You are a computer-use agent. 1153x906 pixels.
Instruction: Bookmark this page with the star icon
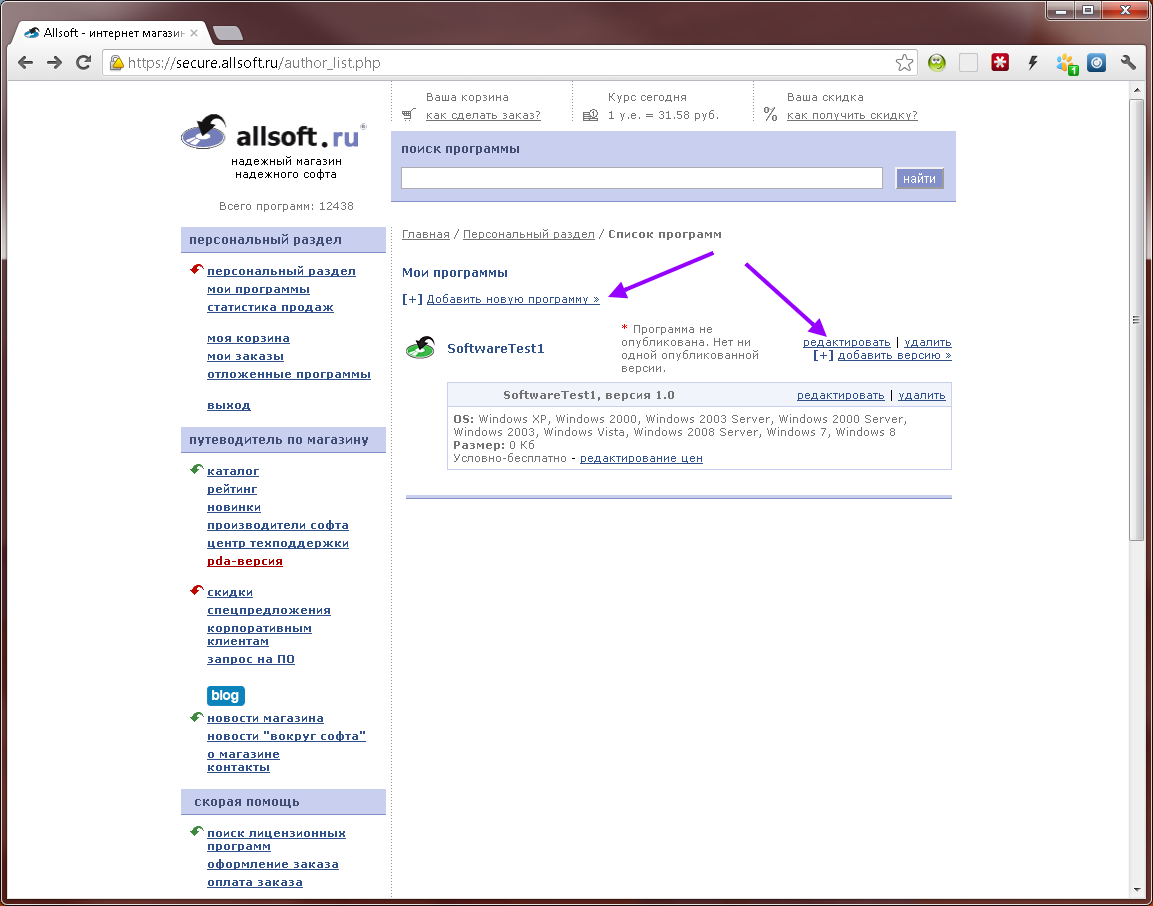pyautogui.click(x=904, y=63)
